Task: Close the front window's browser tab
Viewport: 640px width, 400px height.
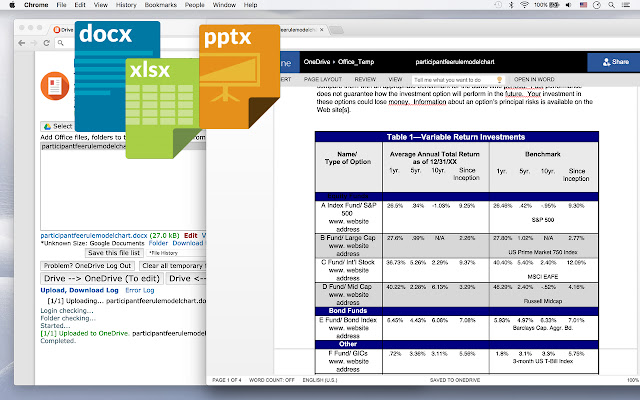Action: [x=322, y=30]
